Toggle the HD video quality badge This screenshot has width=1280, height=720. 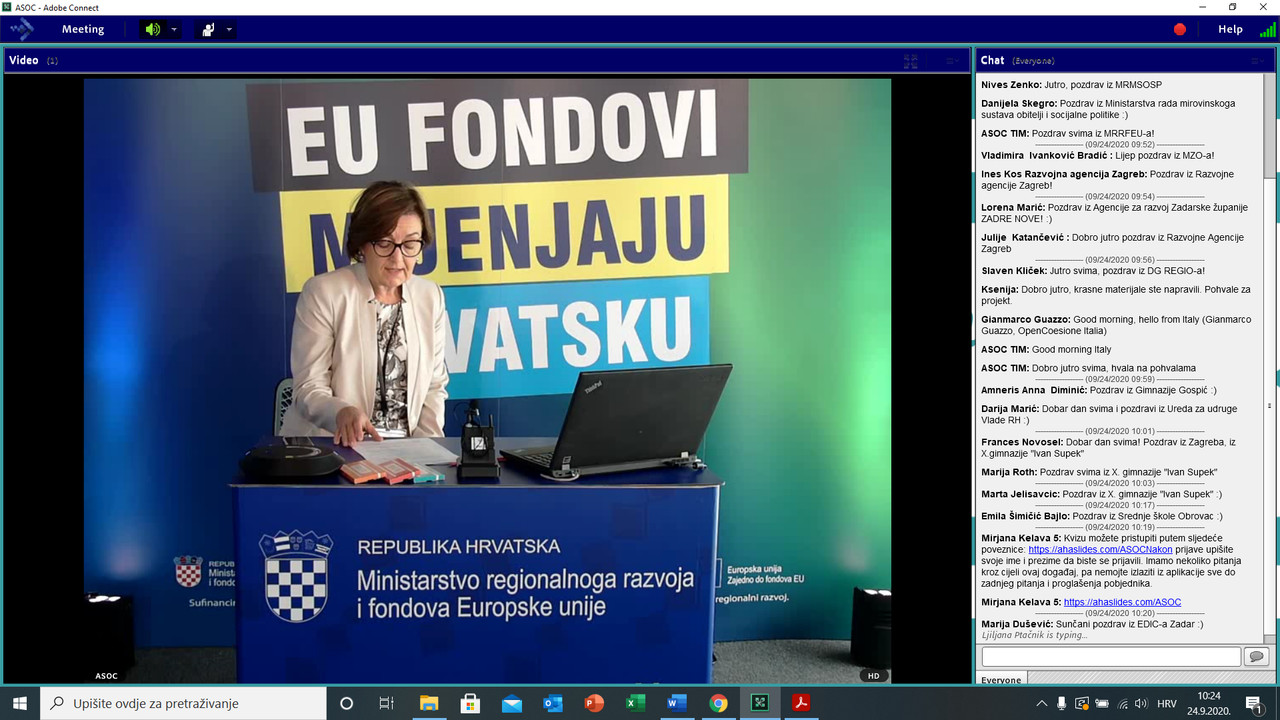[x=873, y=676]
